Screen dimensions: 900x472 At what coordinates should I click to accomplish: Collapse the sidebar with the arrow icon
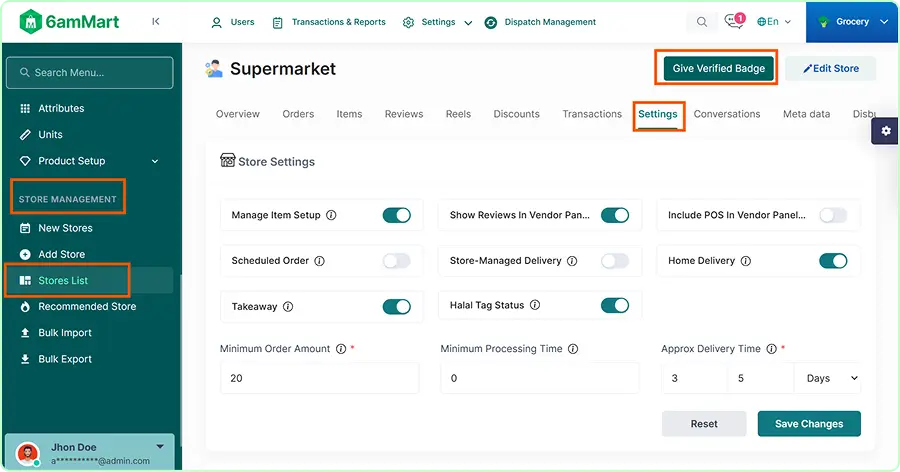coord(156,22)
